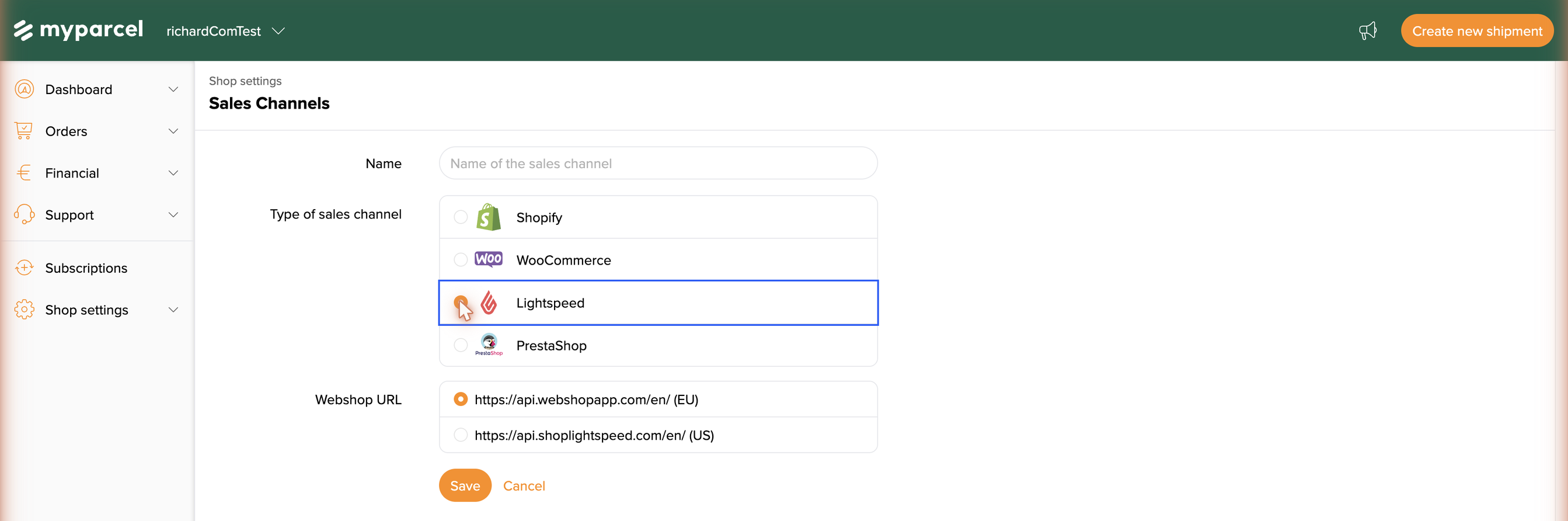Click the PrestaShop option label
Image resolution: width=1568 pixels, height=521 pixels.
(x=552, y=346)
